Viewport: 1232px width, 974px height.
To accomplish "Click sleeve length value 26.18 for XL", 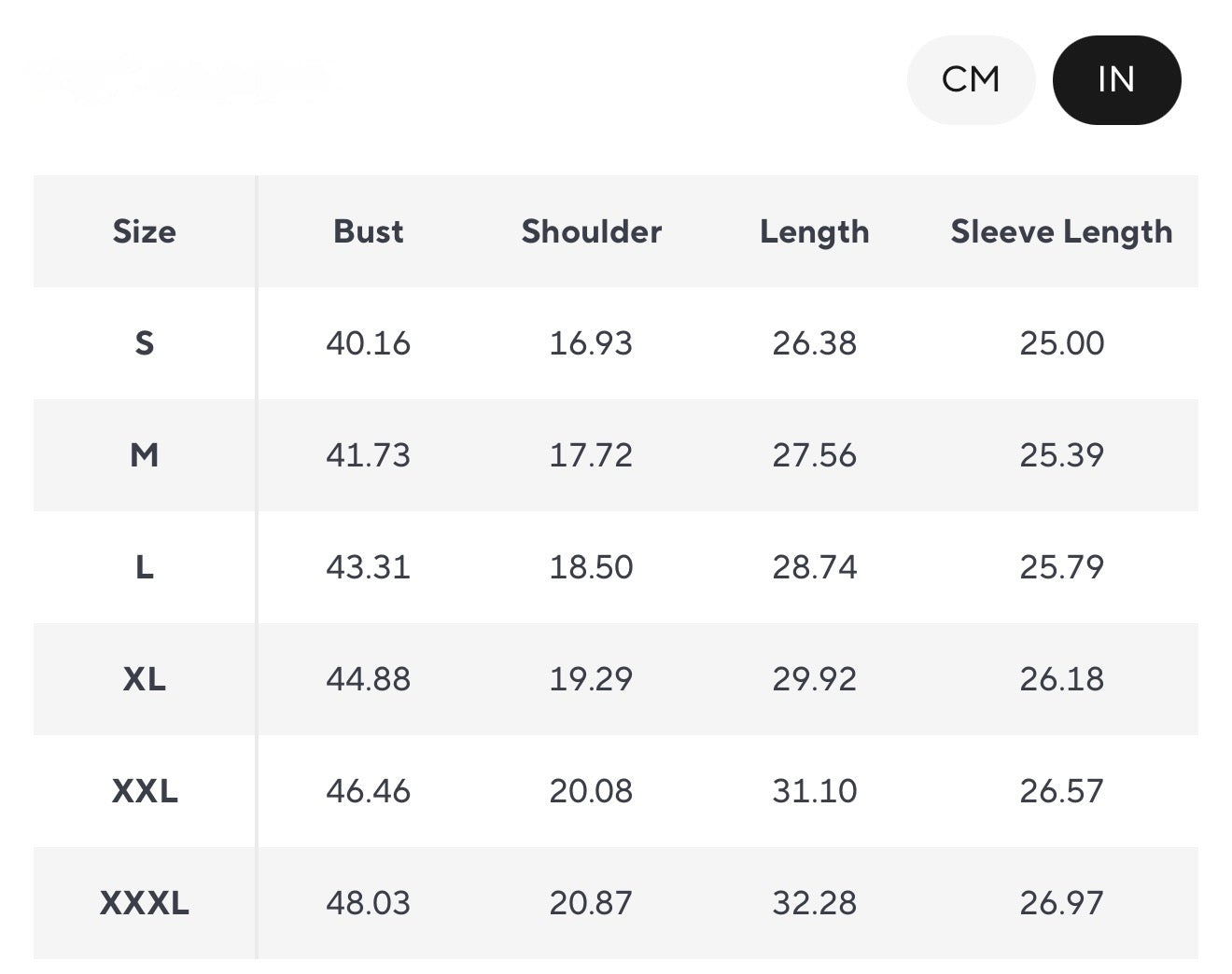I will tap(1061, 679).
